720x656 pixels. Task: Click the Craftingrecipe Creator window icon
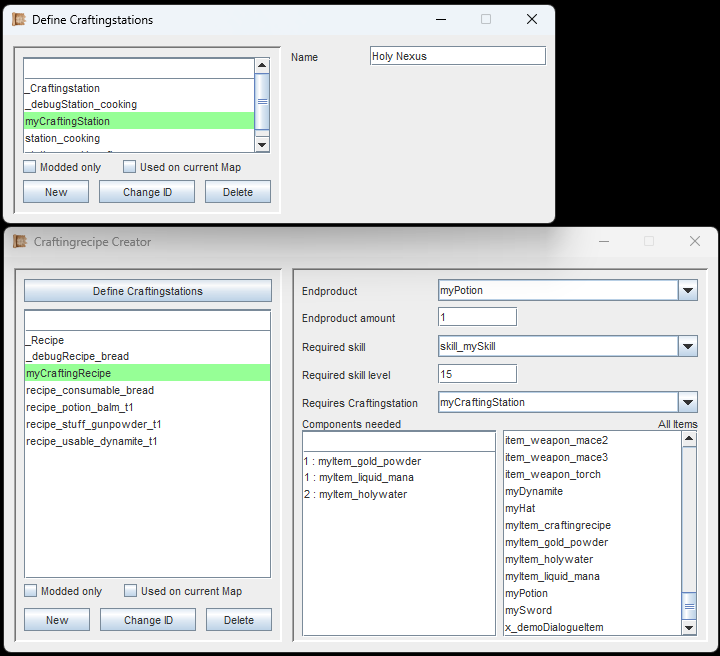point(19,241)
